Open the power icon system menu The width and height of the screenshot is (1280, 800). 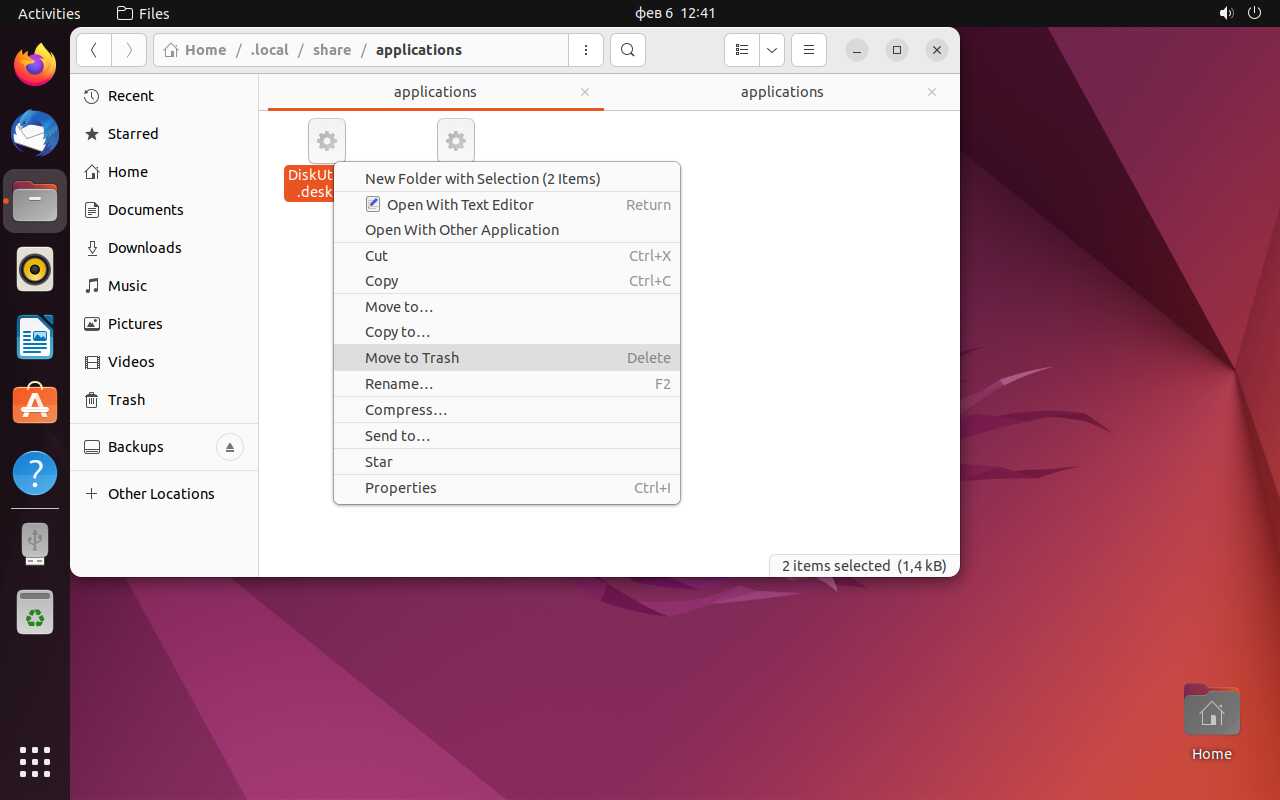[x=1256, y=13]
